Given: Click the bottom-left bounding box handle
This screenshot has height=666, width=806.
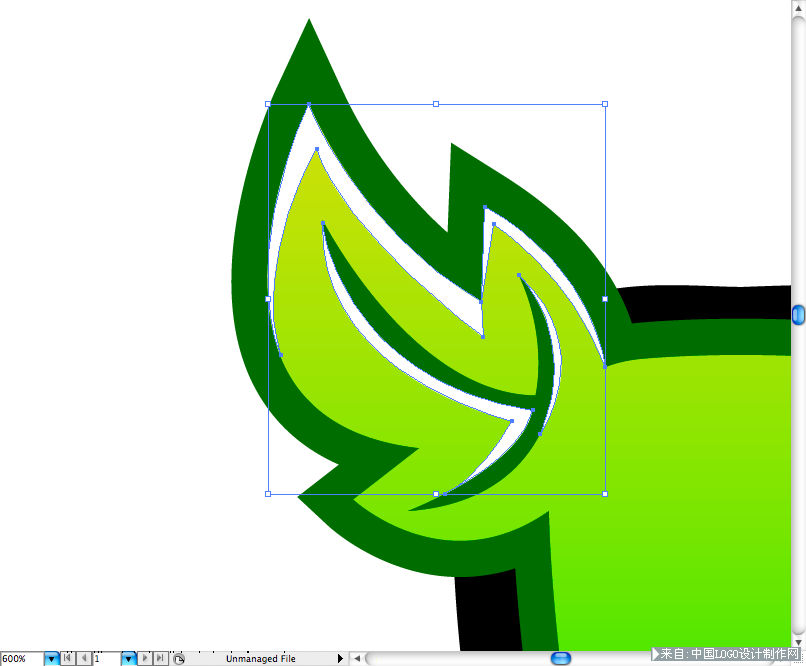Looking at the screenshot, I should point(268,494).
